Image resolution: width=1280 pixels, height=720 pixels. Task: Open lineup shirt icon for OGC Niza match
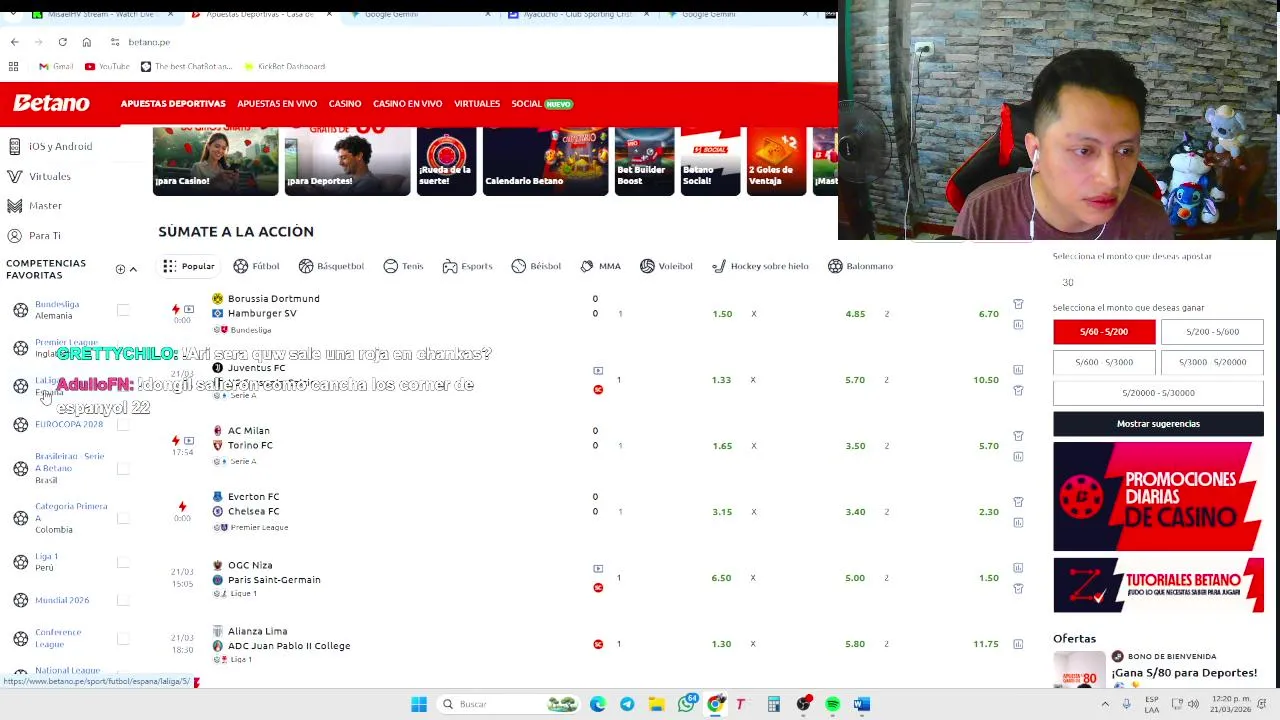point(1018,588)
